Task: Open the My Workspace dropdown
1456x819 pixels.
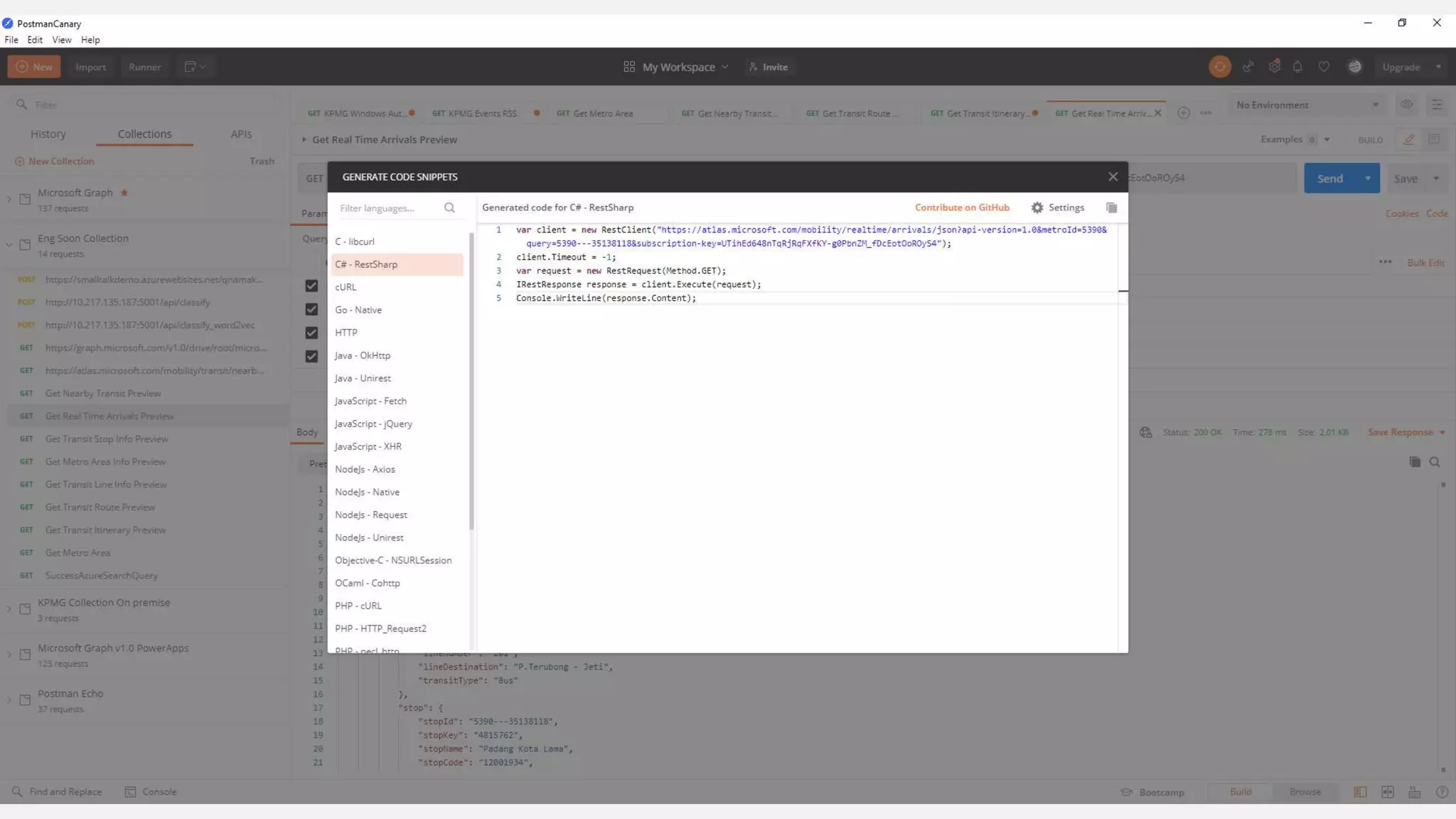Action: click(678, 67)
